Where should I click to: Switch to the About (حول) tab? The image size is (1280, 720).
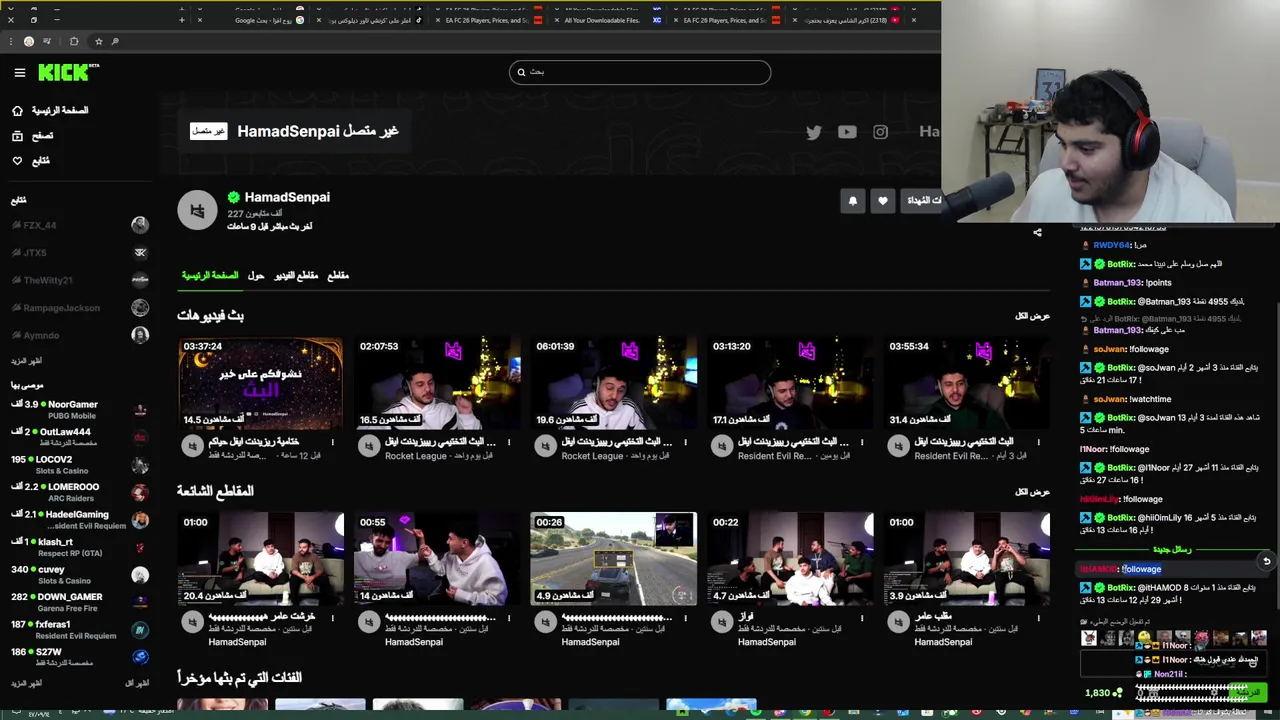click(256, 275)
